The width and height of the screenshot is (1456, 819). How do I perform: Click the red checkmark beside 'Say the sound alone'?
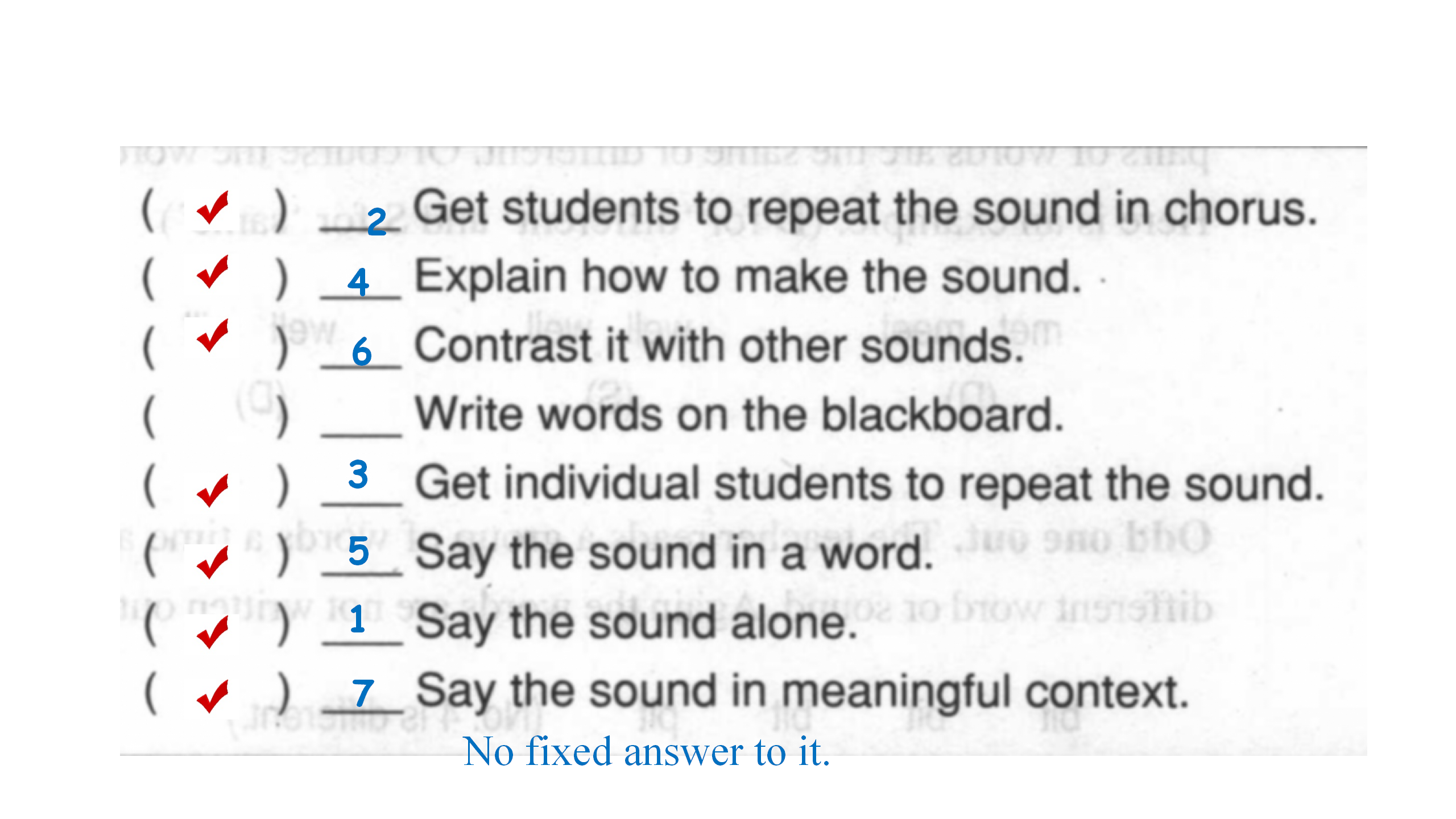coord(213,632)
